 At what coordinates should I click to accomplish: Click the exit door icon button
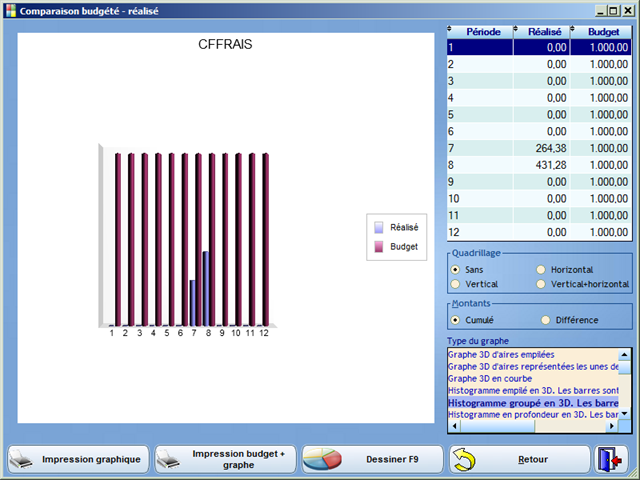point(611,459)
